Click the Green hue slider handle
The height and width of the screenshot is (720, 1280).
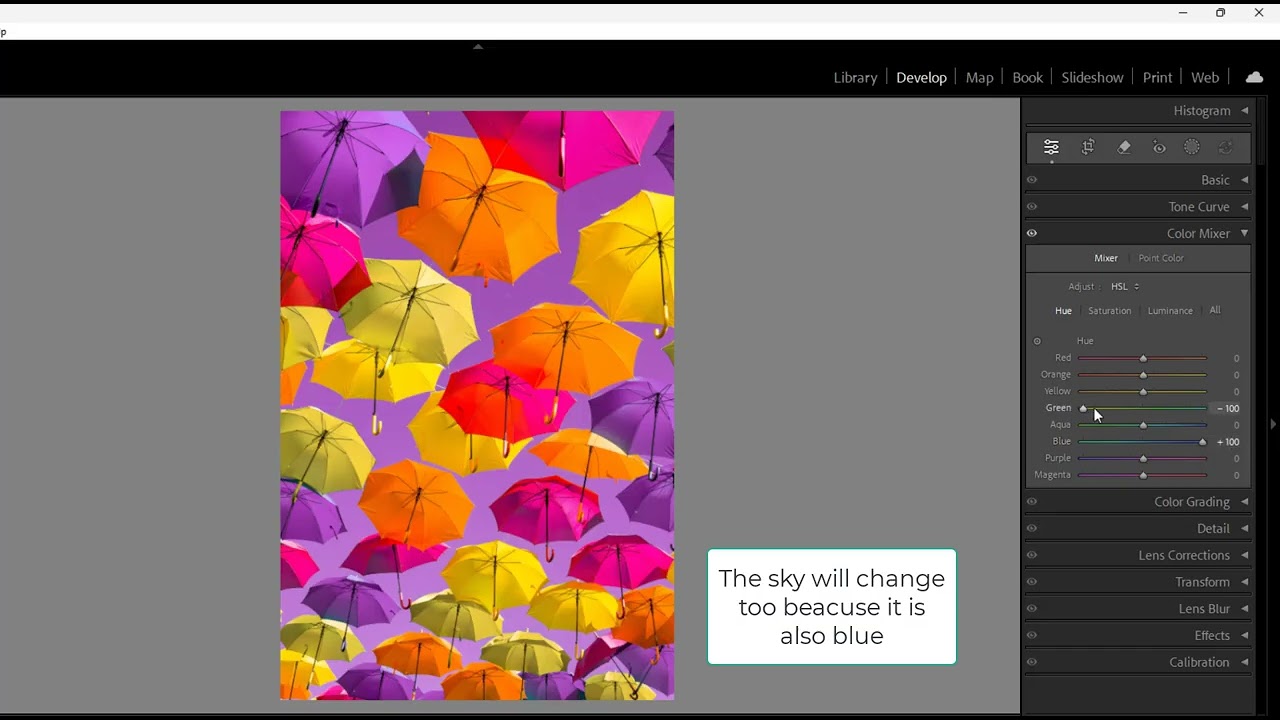tap(1083, 408)
